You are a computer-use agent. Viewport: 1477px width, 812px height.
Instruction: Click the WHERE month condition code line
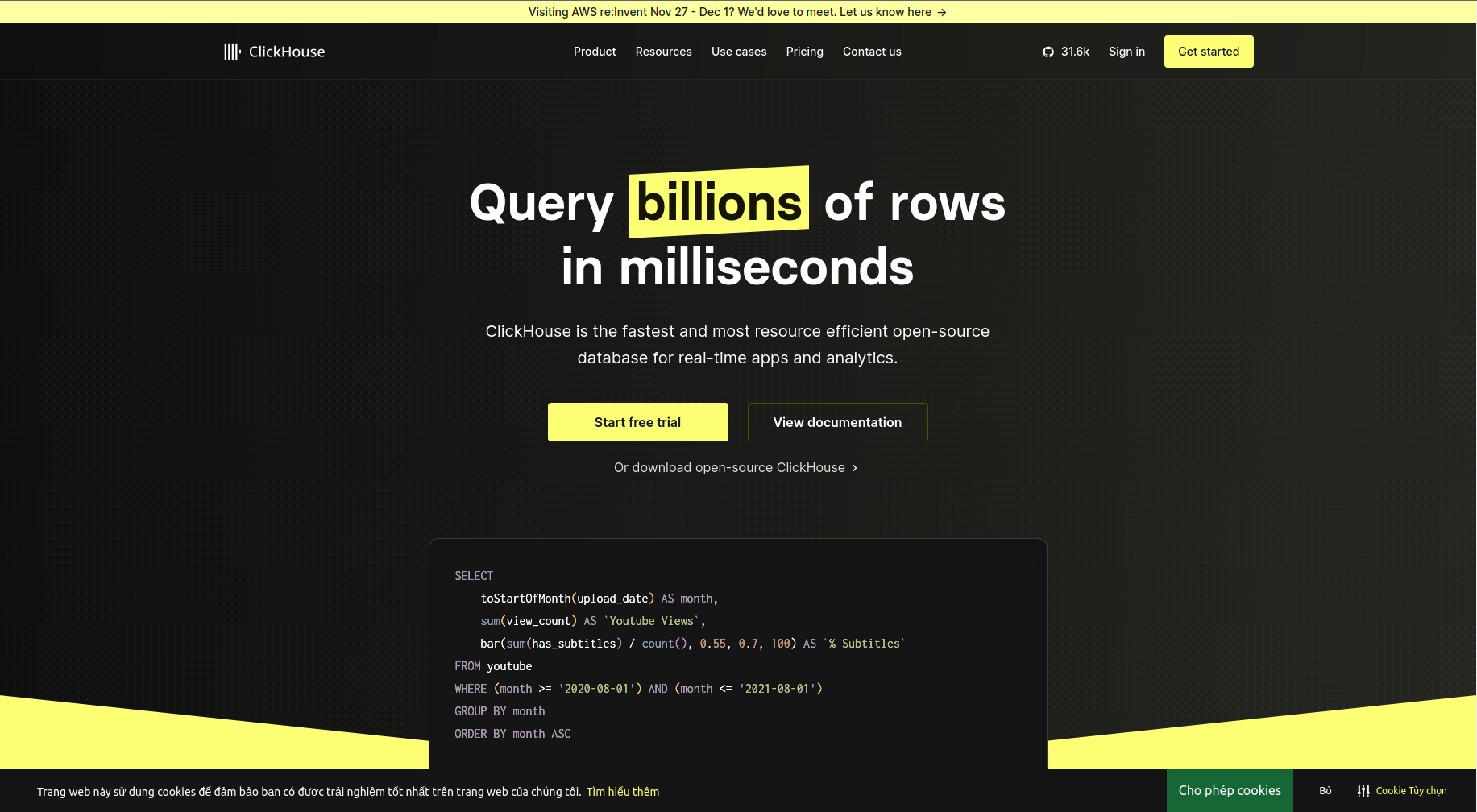tap(638, 689)
